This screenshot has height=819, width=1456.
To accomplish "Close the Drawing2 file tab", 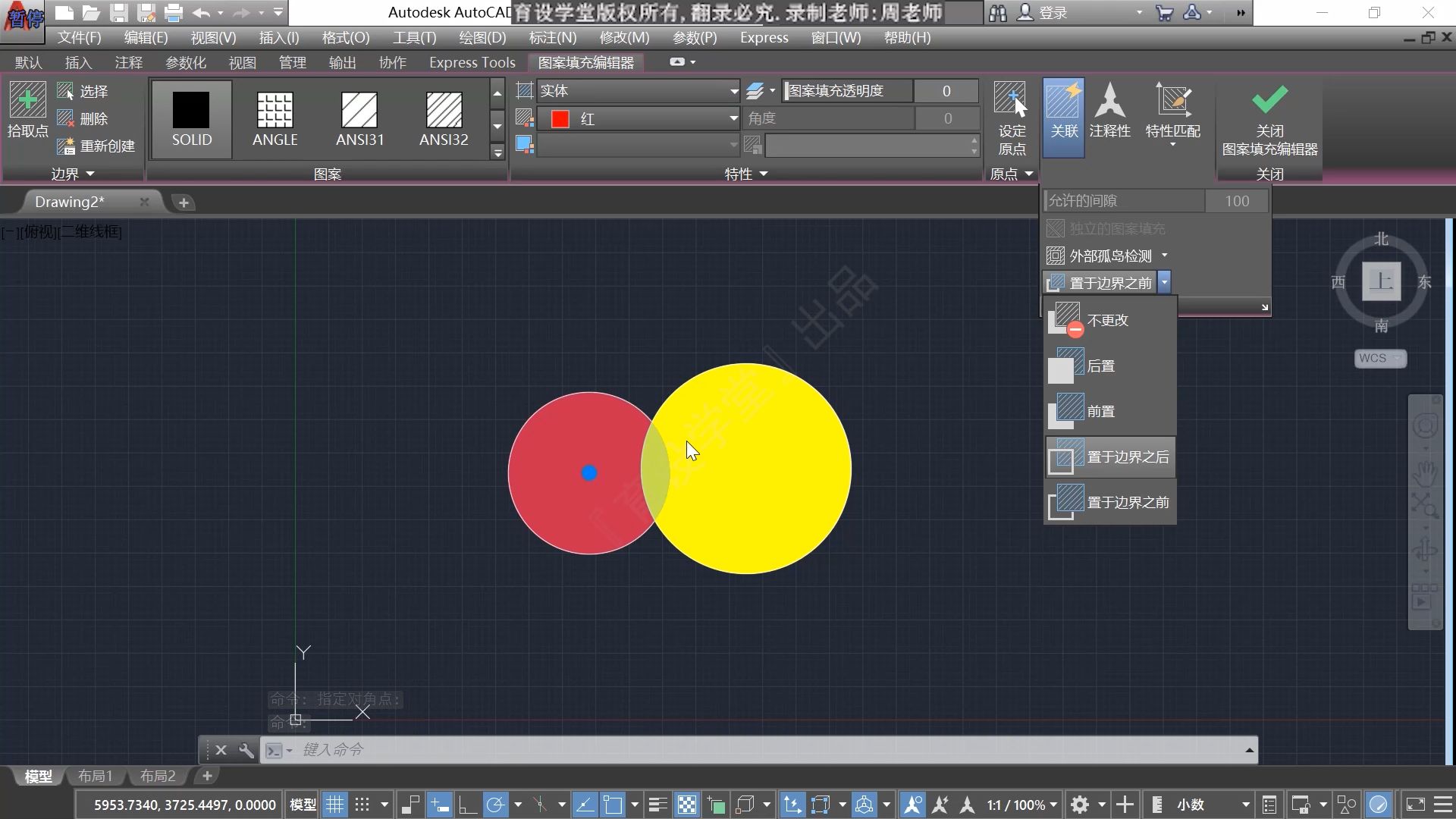I will pos(144,202).
